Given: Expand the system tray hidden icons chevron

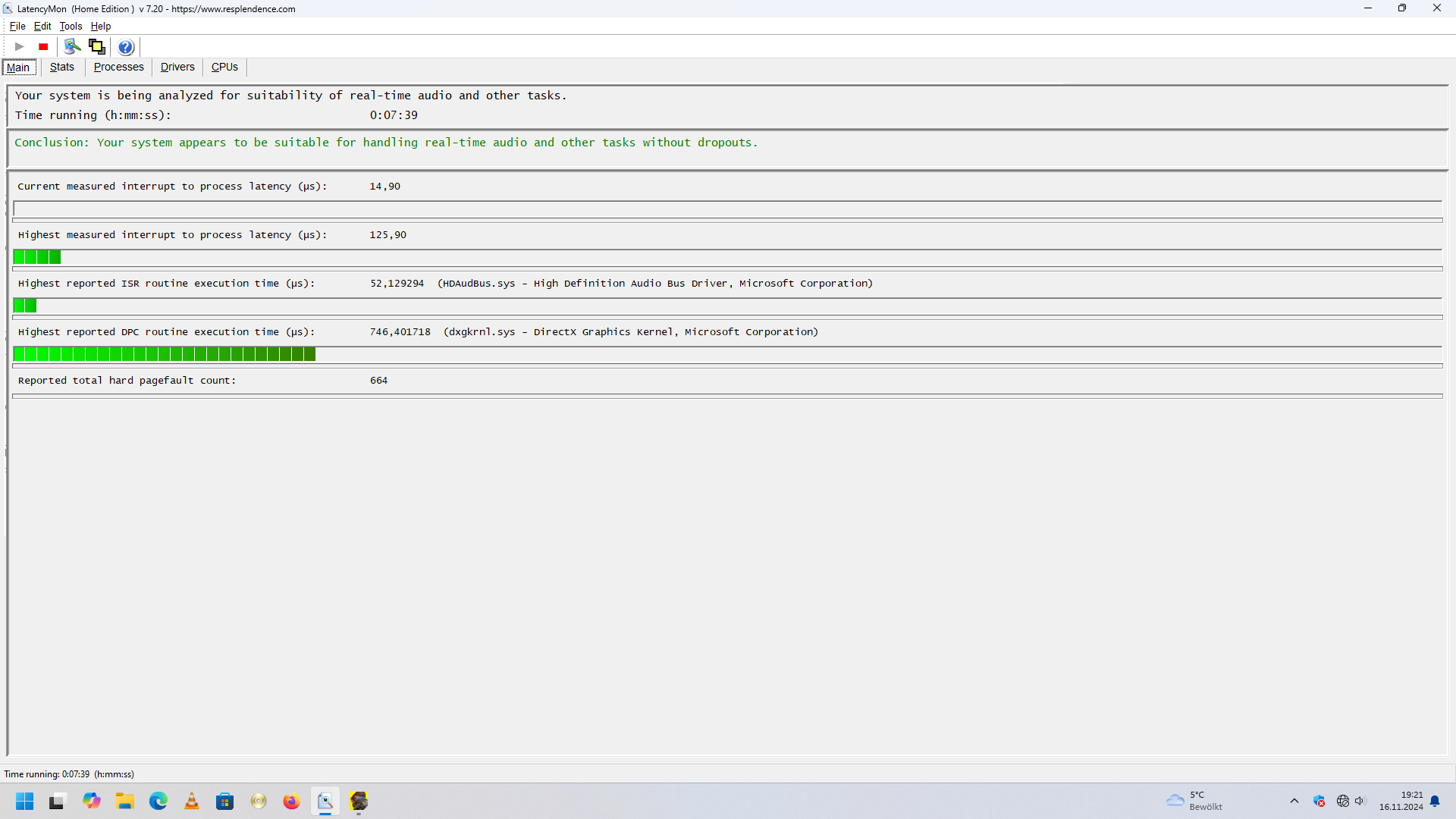Looking at the screenshot, I should 1294,802.
